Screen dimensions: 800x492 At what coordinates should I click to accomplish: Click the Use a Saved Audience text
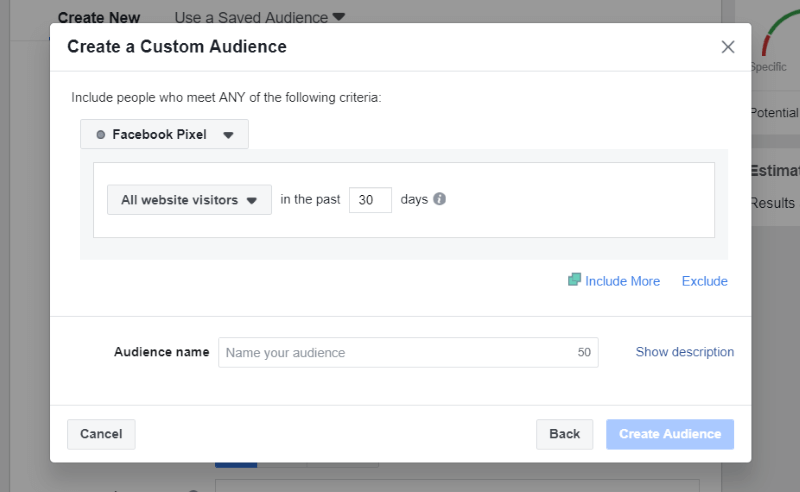click(x=251, y=17)
